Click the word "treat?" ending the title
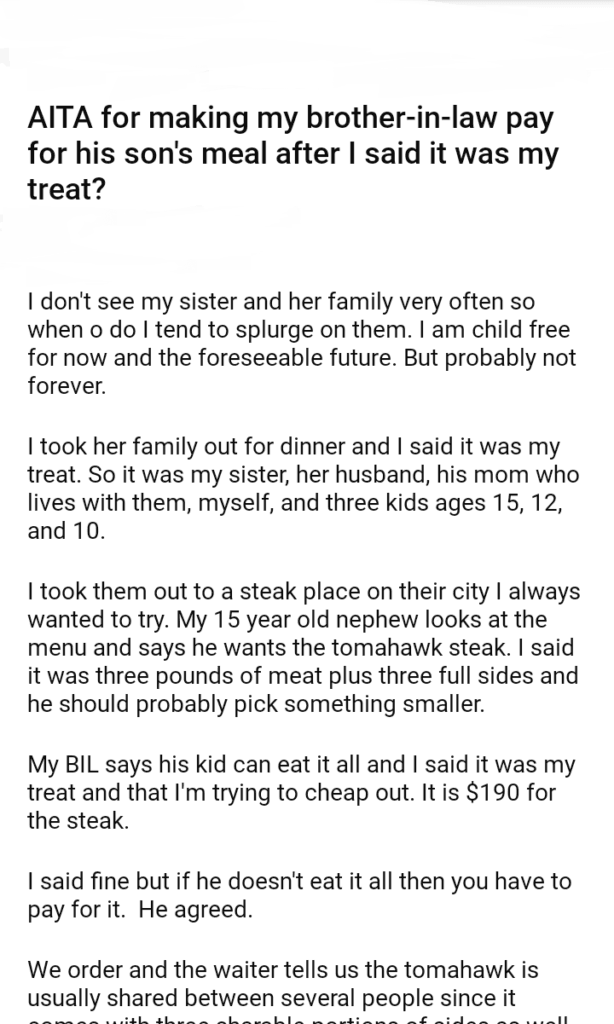 click(x=67, y=190)
